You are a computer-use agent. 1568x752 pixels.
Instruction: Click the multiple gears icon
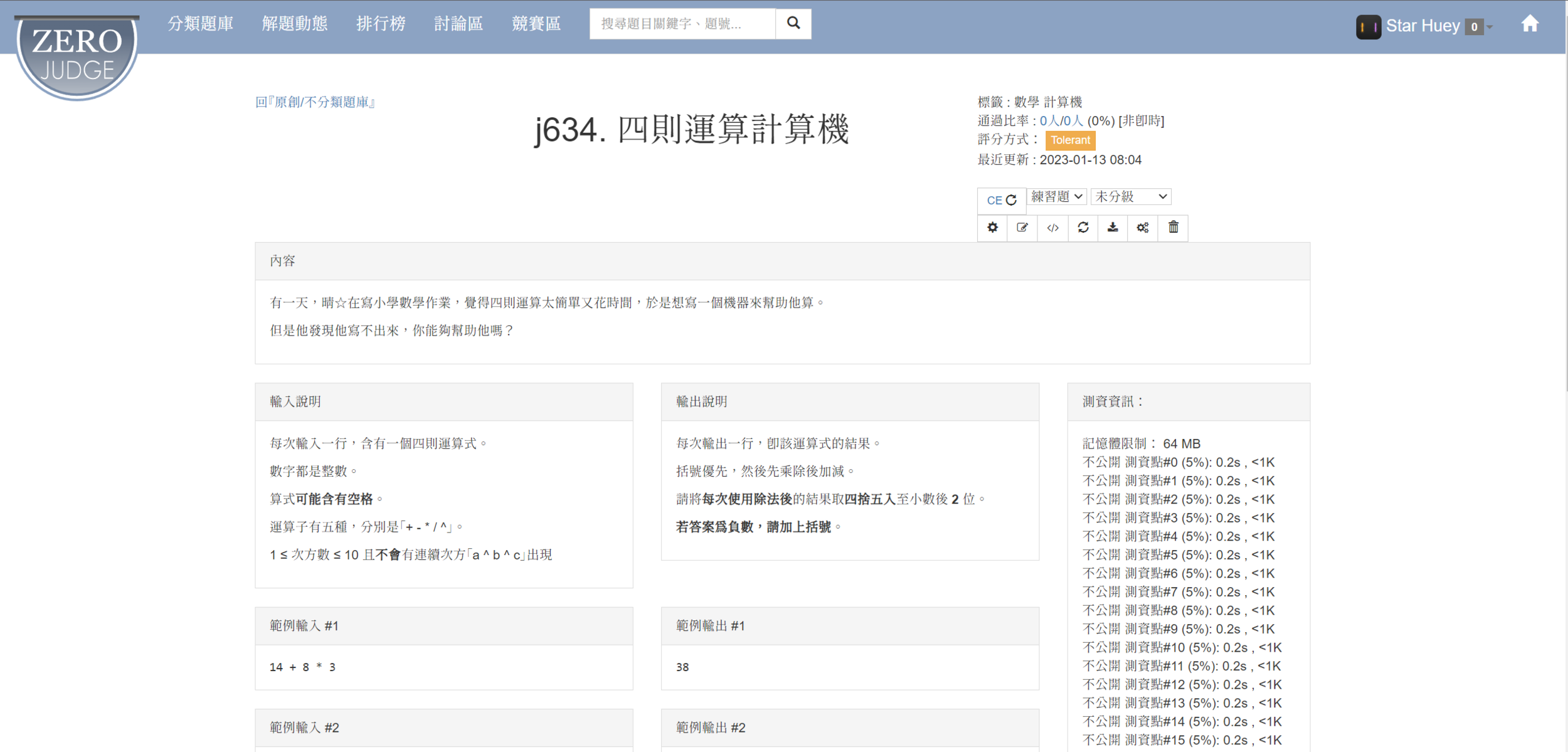pyautogui.click(x=1143, y=228)
